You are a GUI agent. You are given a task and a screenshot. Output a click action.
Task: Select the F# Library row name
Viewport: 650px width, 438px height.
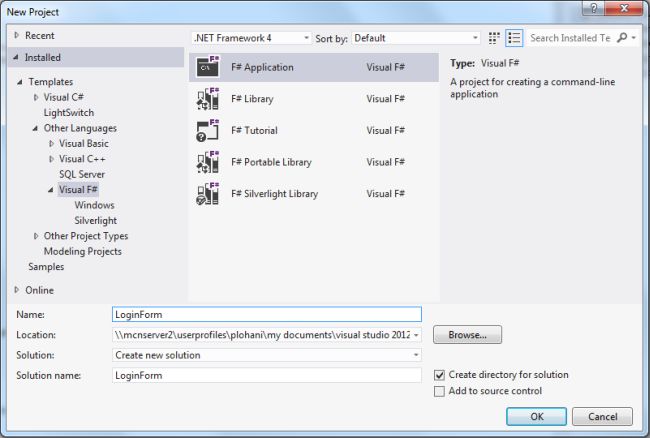(x=252, y=99)
